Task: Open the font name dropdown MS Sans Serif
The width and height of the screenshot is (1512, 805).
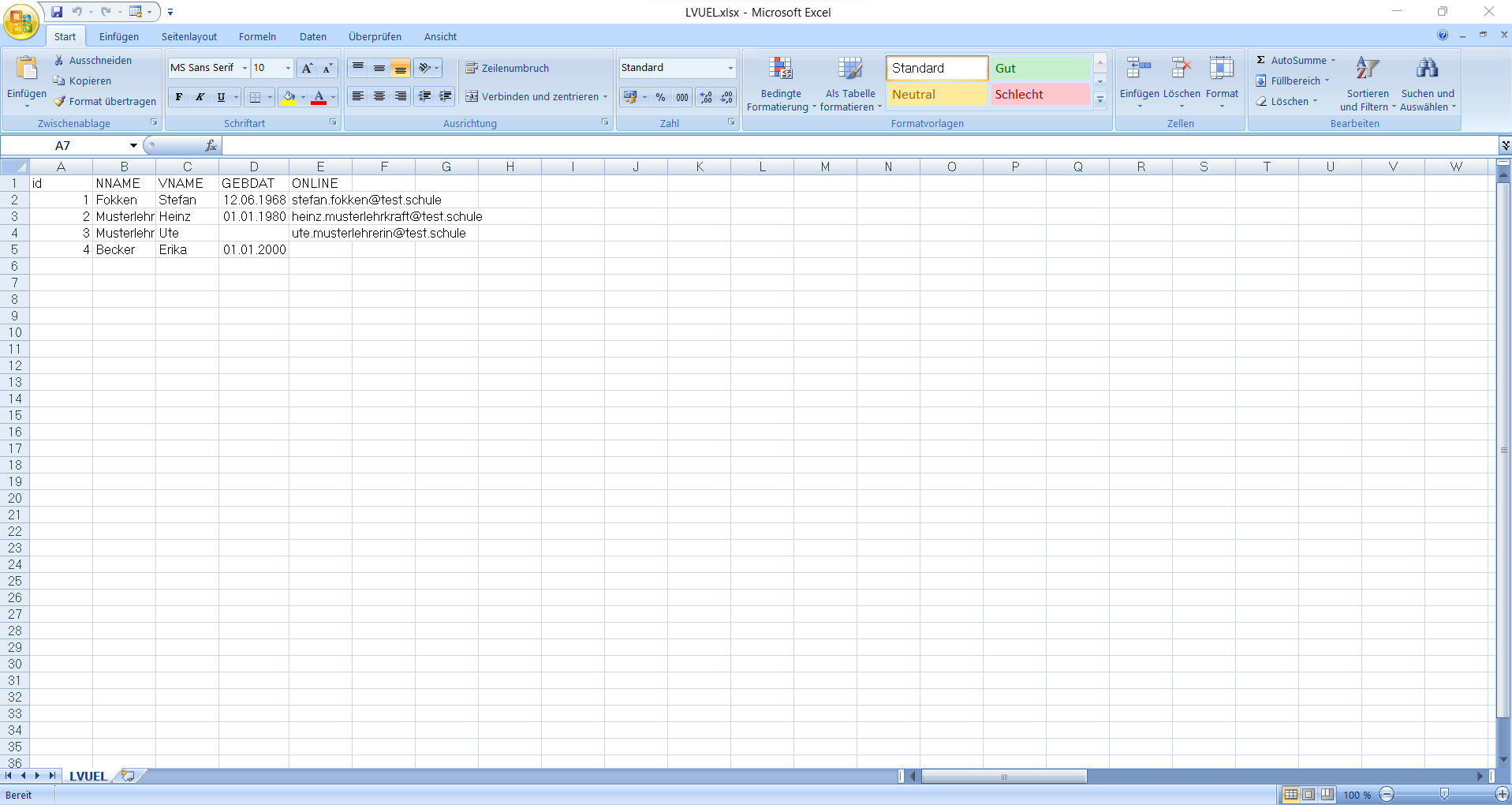Action: pos(245,68)
